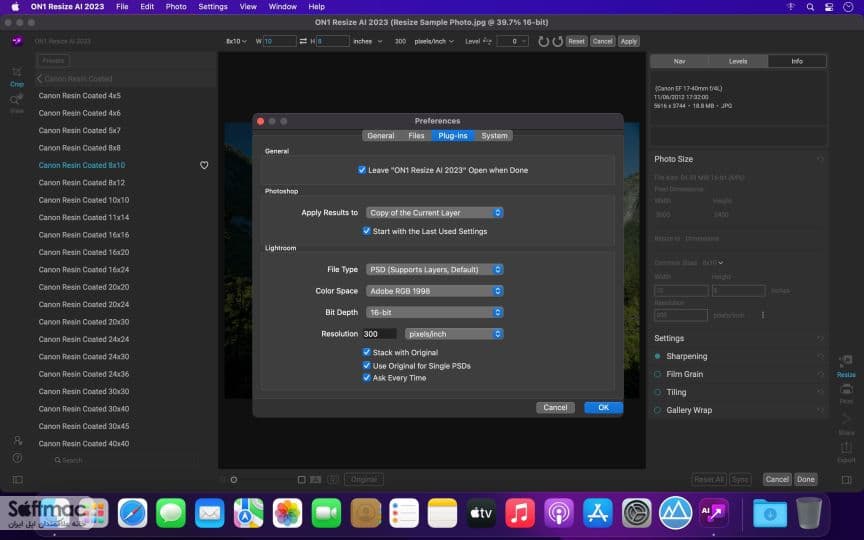Open the Resize module icon on right edge
The height and width of the screenshot is (540, 864).
coord(846,366)
